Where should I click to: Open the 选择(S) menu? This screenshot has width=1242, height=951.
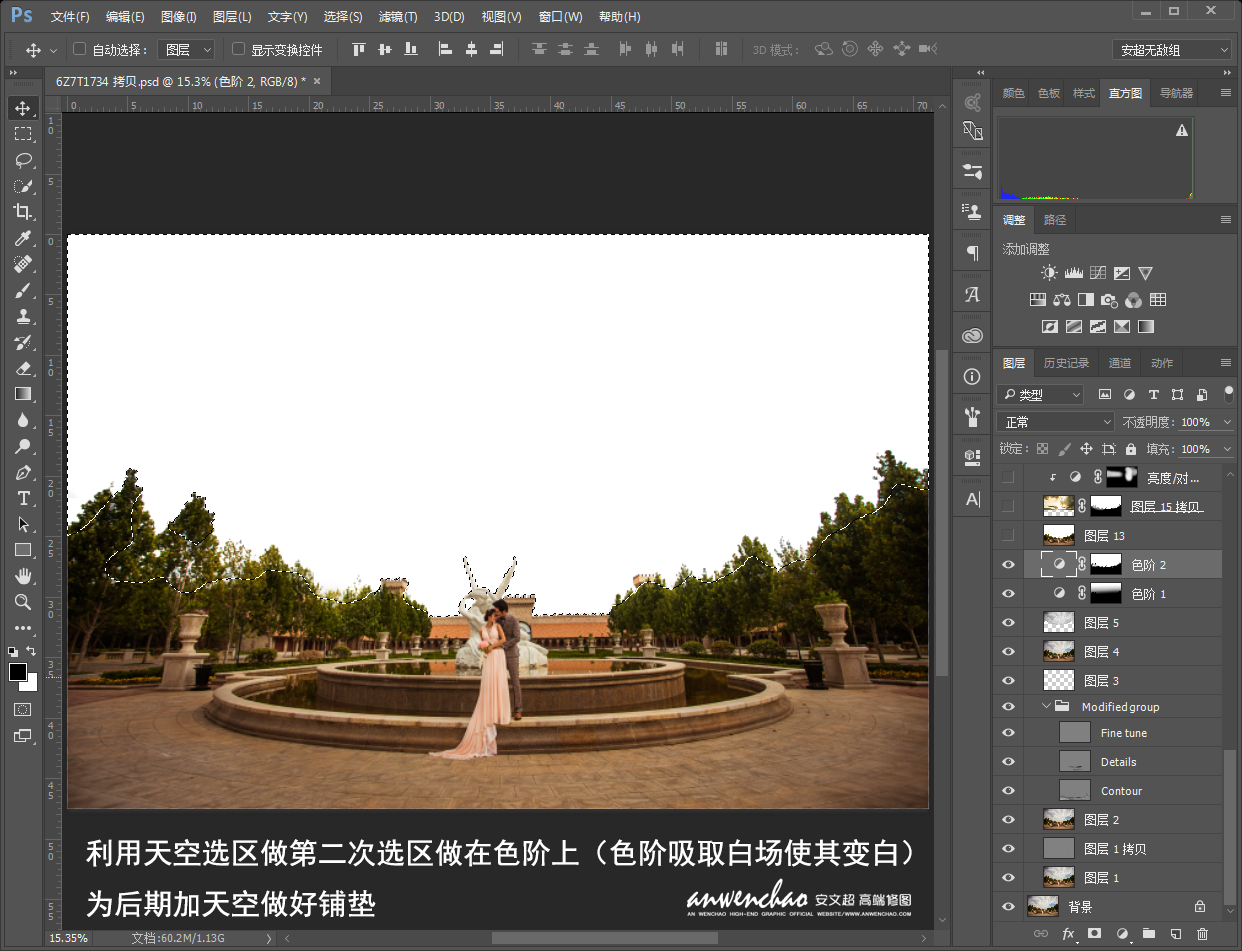point(343,17)
